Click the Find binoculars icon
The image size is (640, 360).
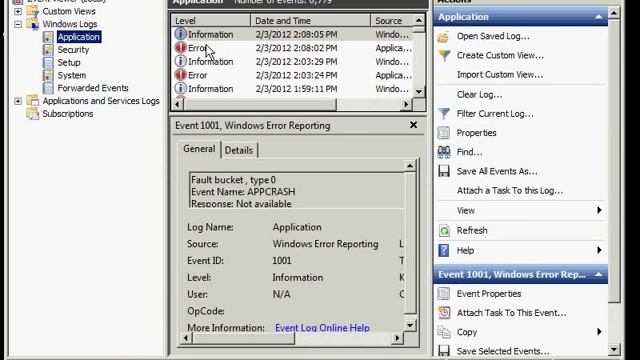(444, 152)
